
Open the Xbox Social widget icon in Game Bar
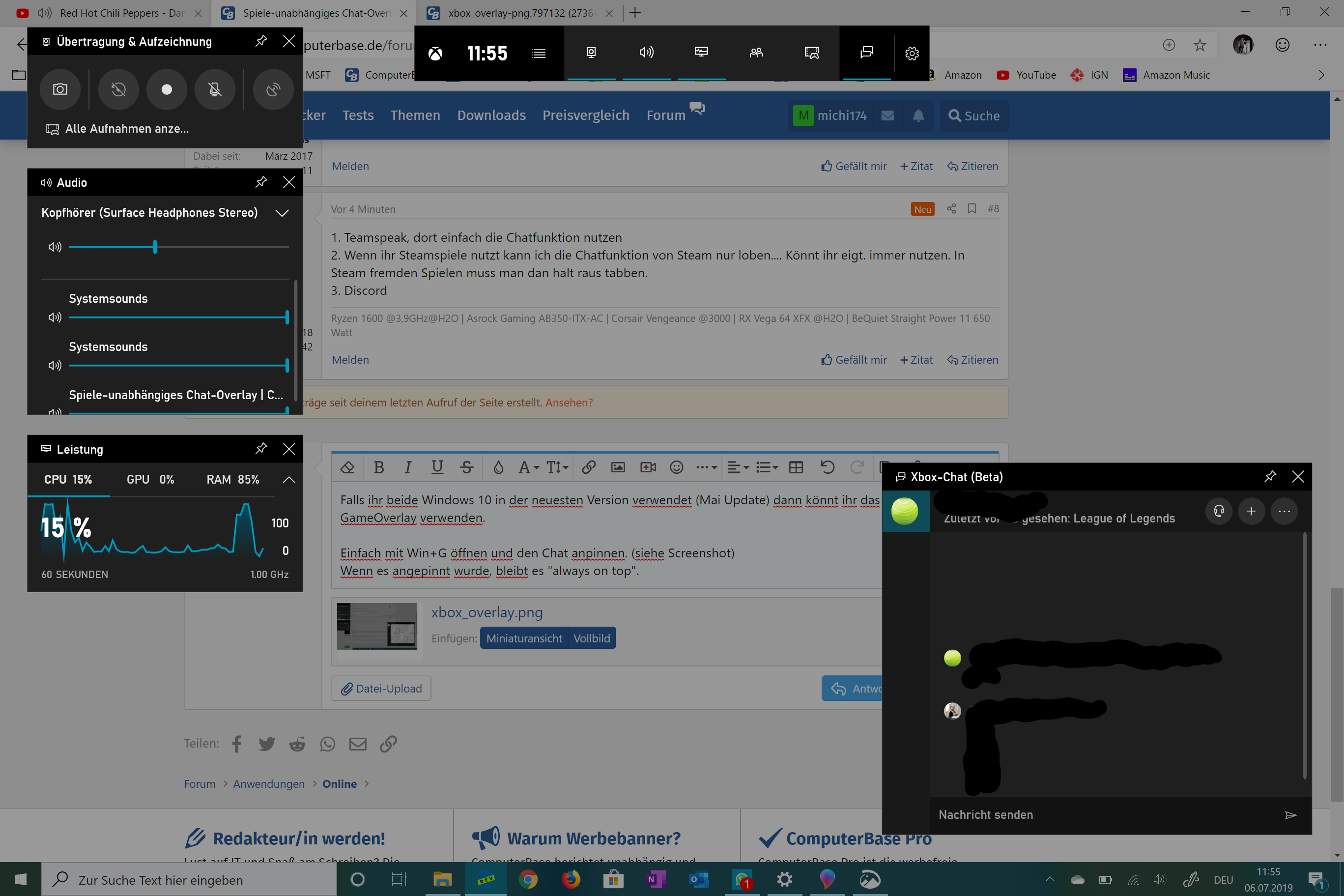756,53
